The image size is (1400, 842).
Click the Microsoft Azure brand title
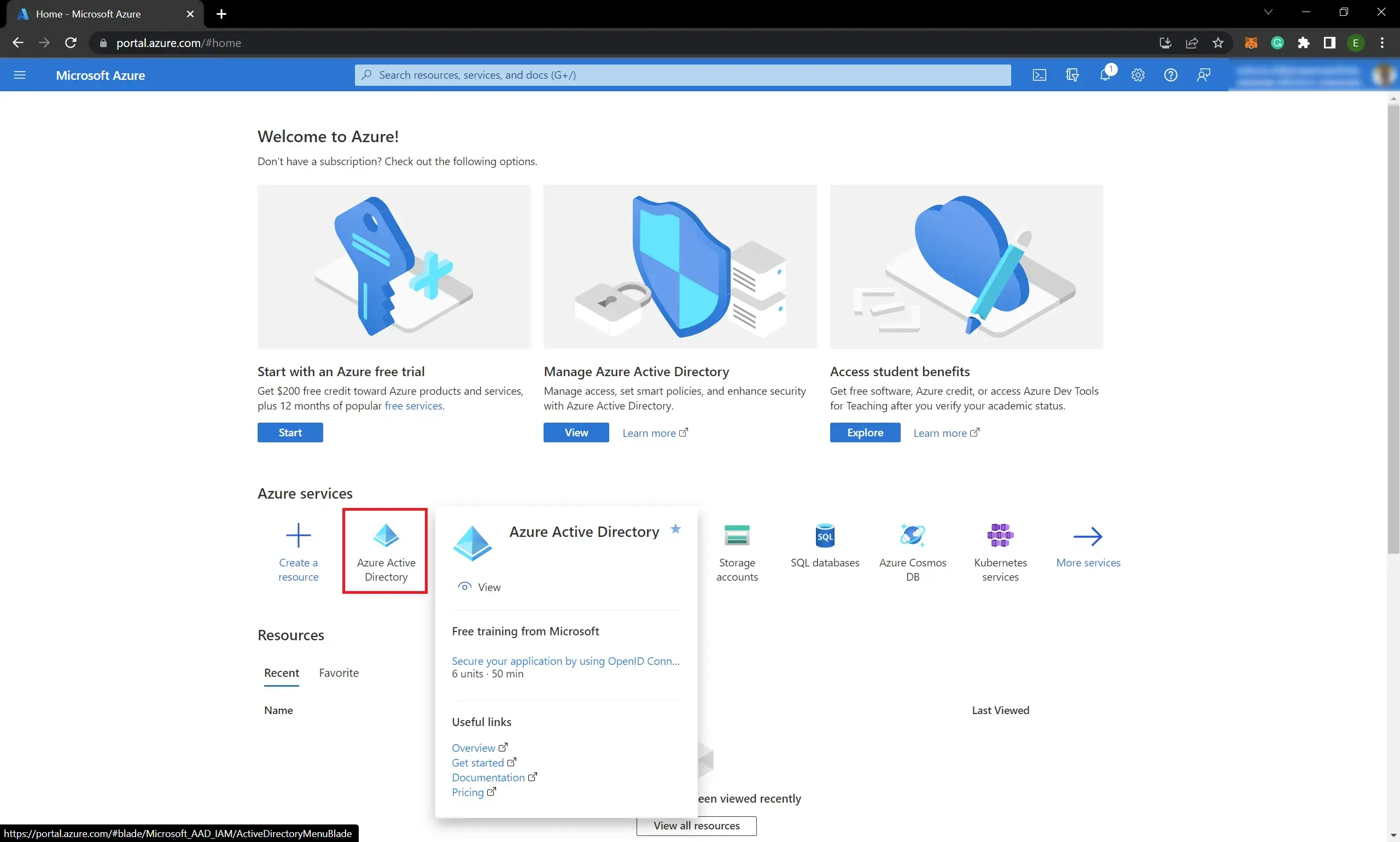coord(101,75)
